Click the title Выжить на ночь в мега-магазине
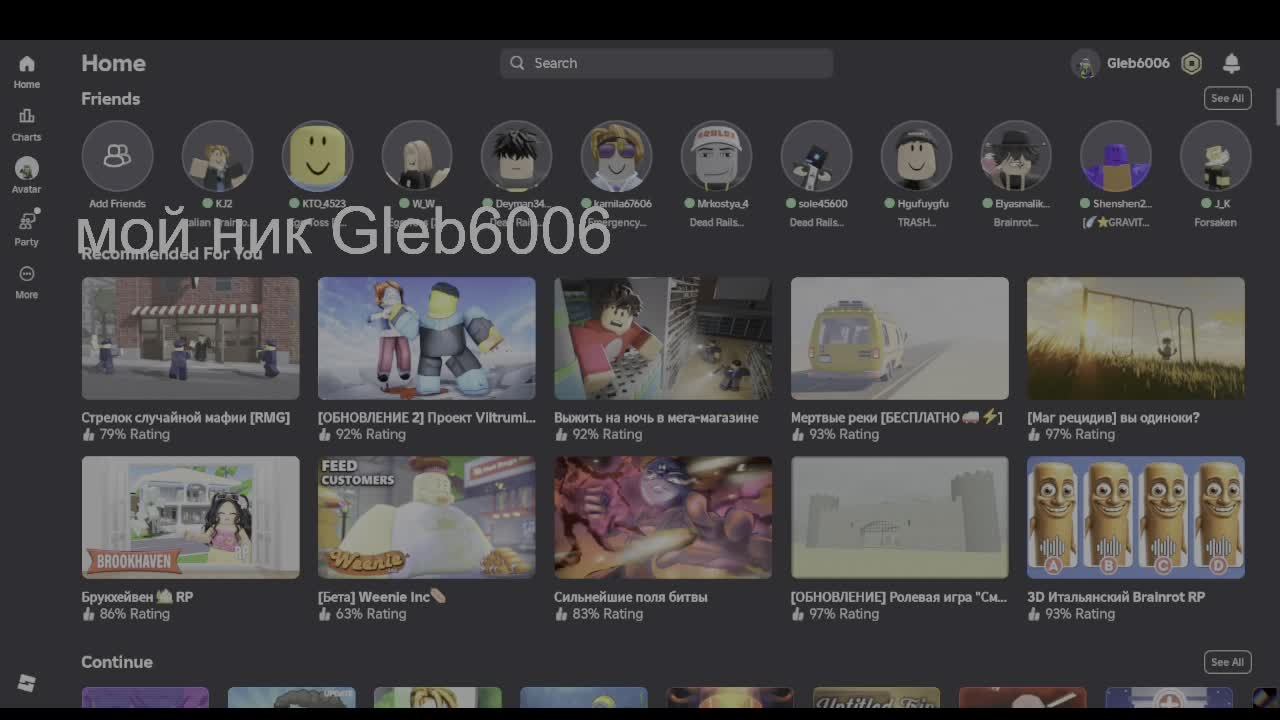1280x720 pixels. [656, 417]
